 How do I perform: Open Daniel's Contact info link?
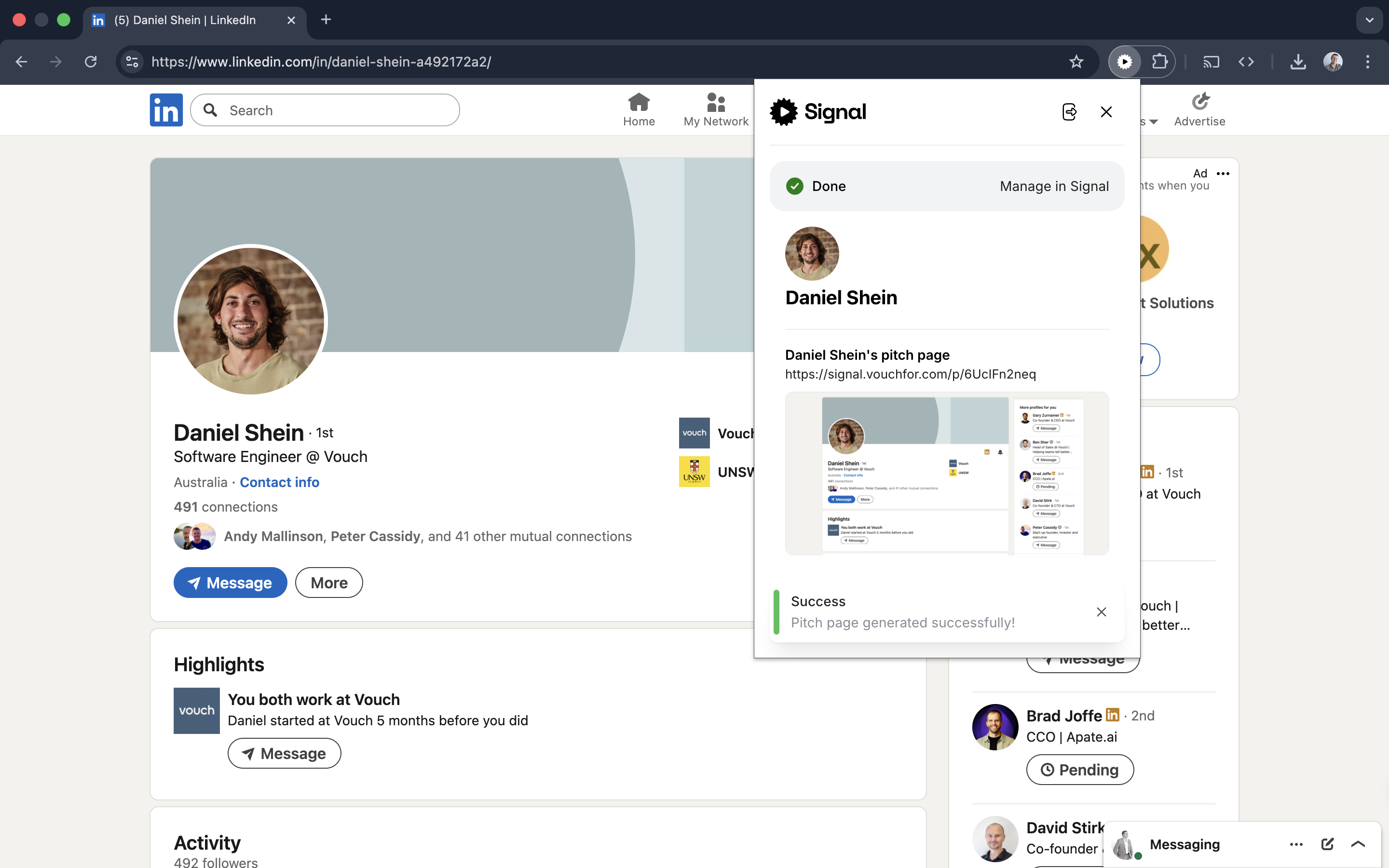click(279, 482)
